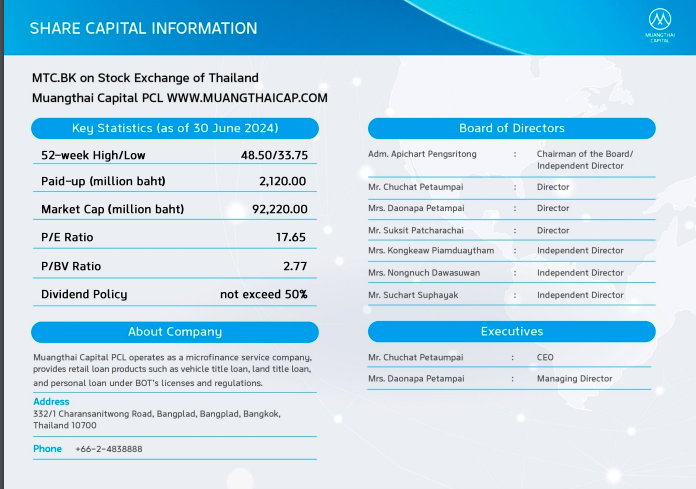
Task: Click the name Mrs. Kongkeaw Piamduaytham
Action: 431,251
